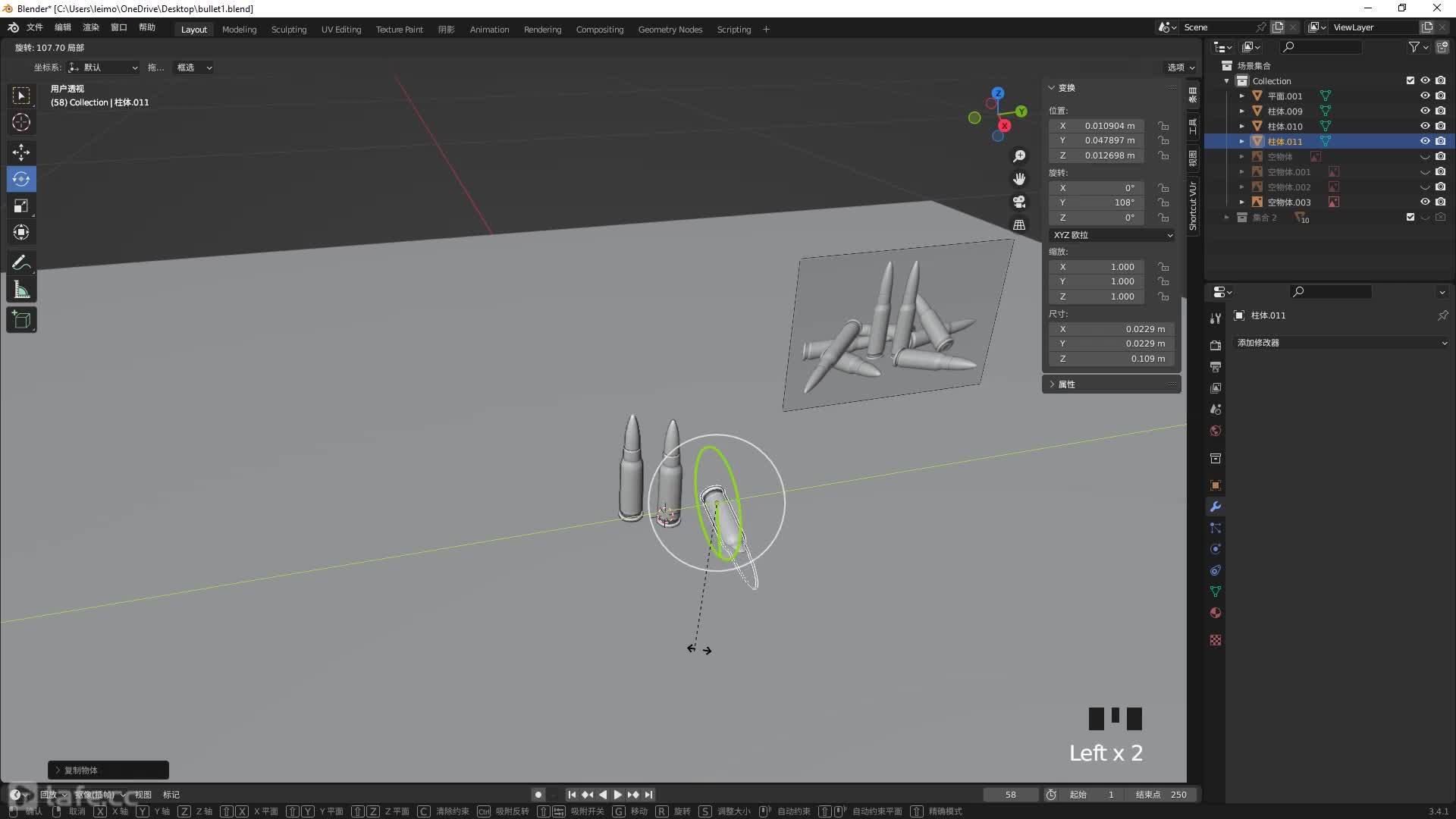Select the 3D Cursor tool
The image size is (1456, 819).
[21, 122]
